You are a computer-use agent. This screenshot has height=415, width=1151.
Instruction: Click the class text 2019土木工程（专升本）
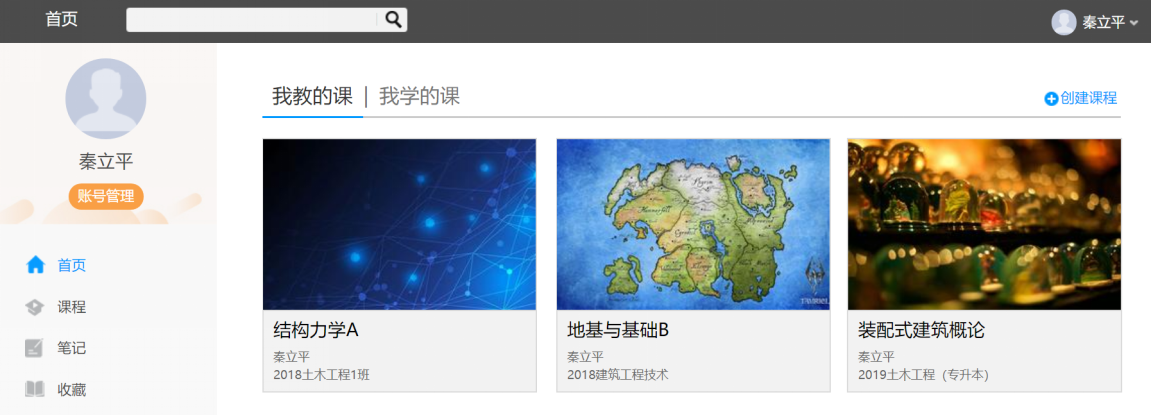coord(923,375)
